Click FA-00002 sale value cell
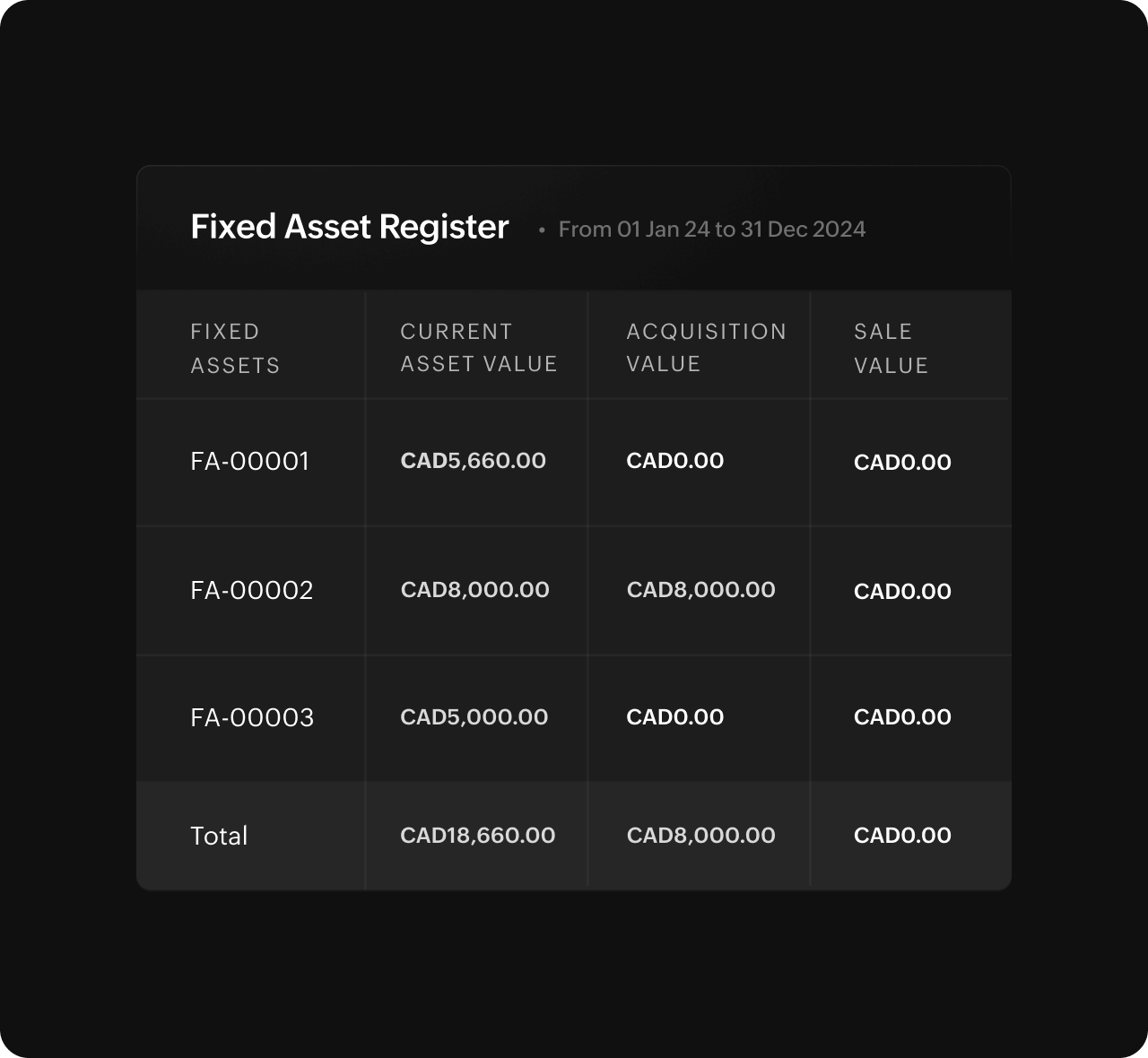Screen dimensions: 1148x1058 tap(902, 592)
